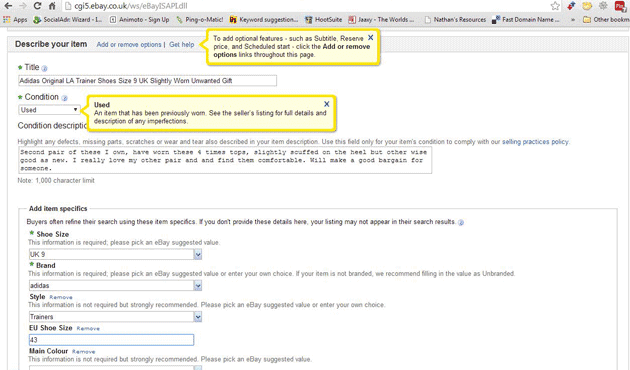Screen dimensions: 630x370
Task: Open Nathan's Resources bookmark
Action: point(455,19)
